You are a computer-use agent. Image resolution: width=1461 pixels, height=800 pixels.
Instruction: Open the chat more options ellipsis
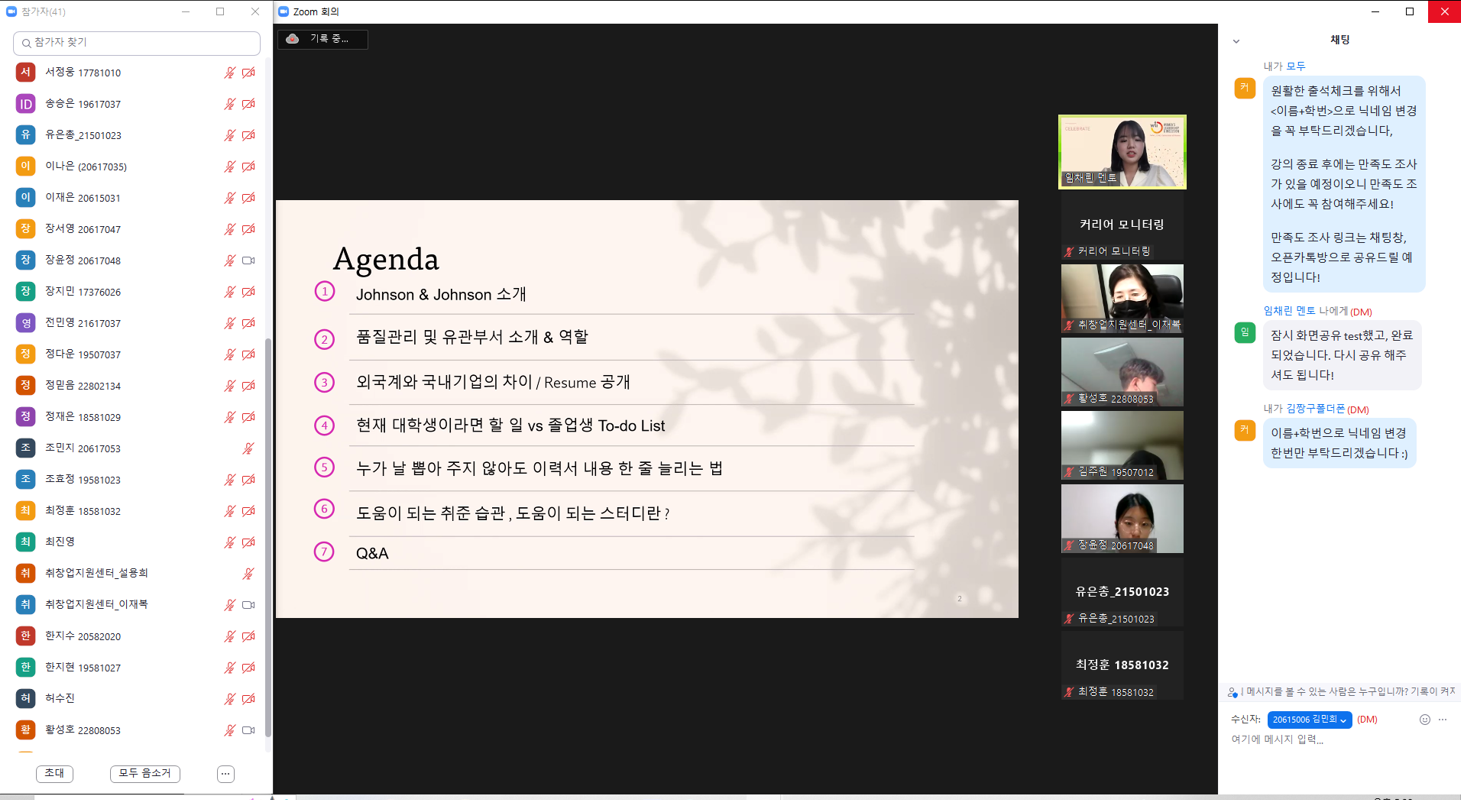click(1442, 719)
